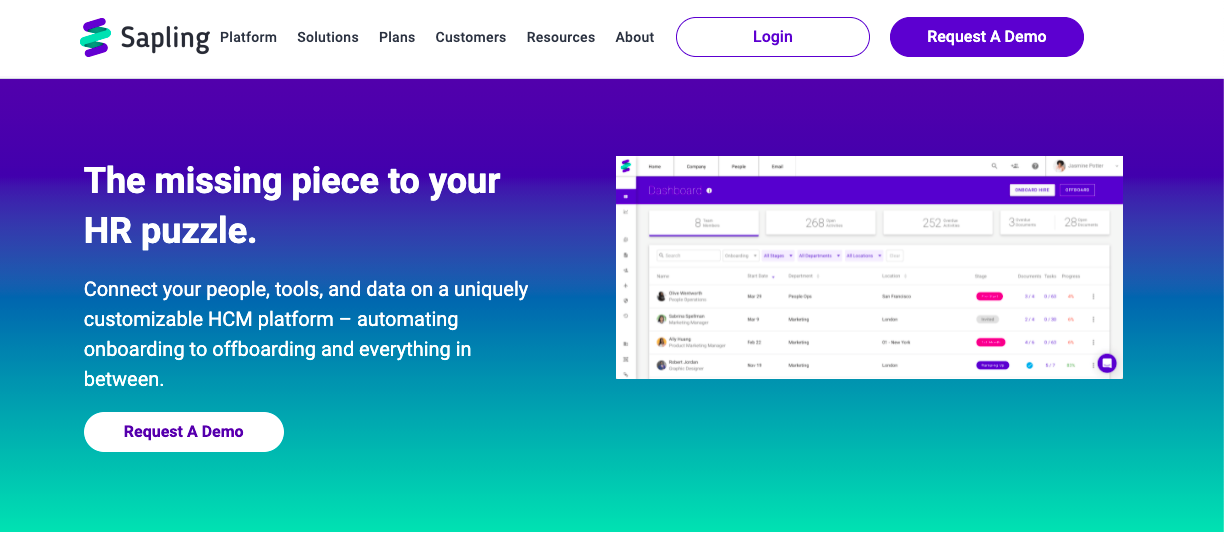Open the Onboarding dropdown in preview filters

741,255
